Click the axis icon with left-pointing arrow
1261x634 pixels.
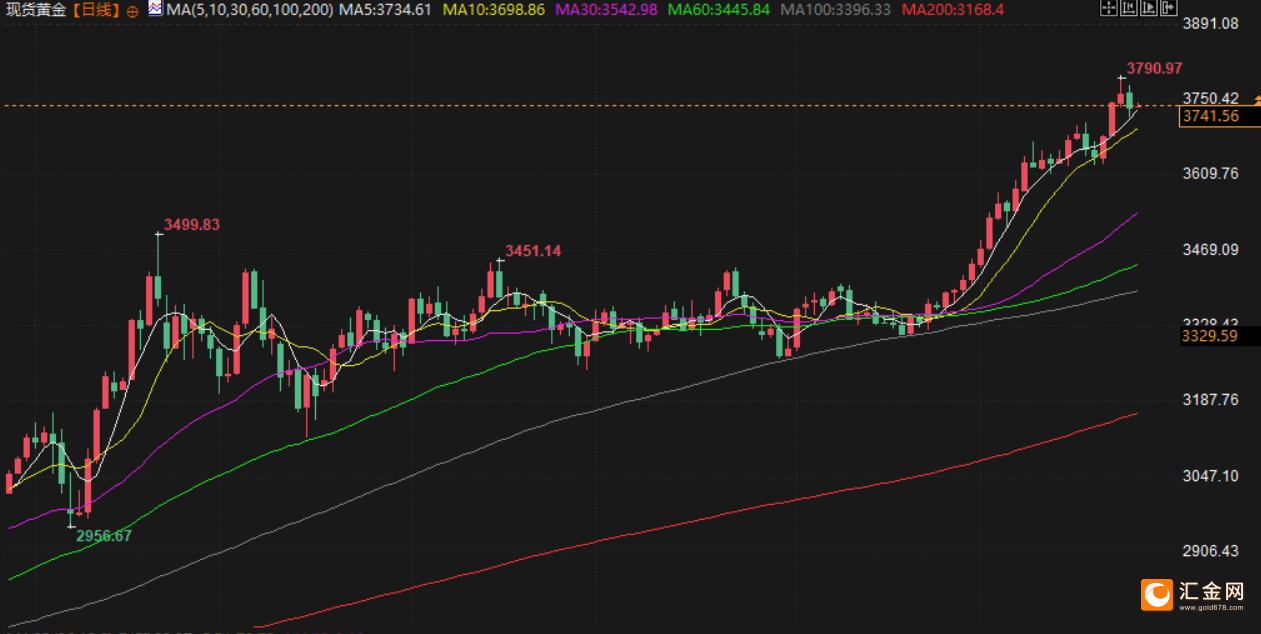tap(1128, 9)
